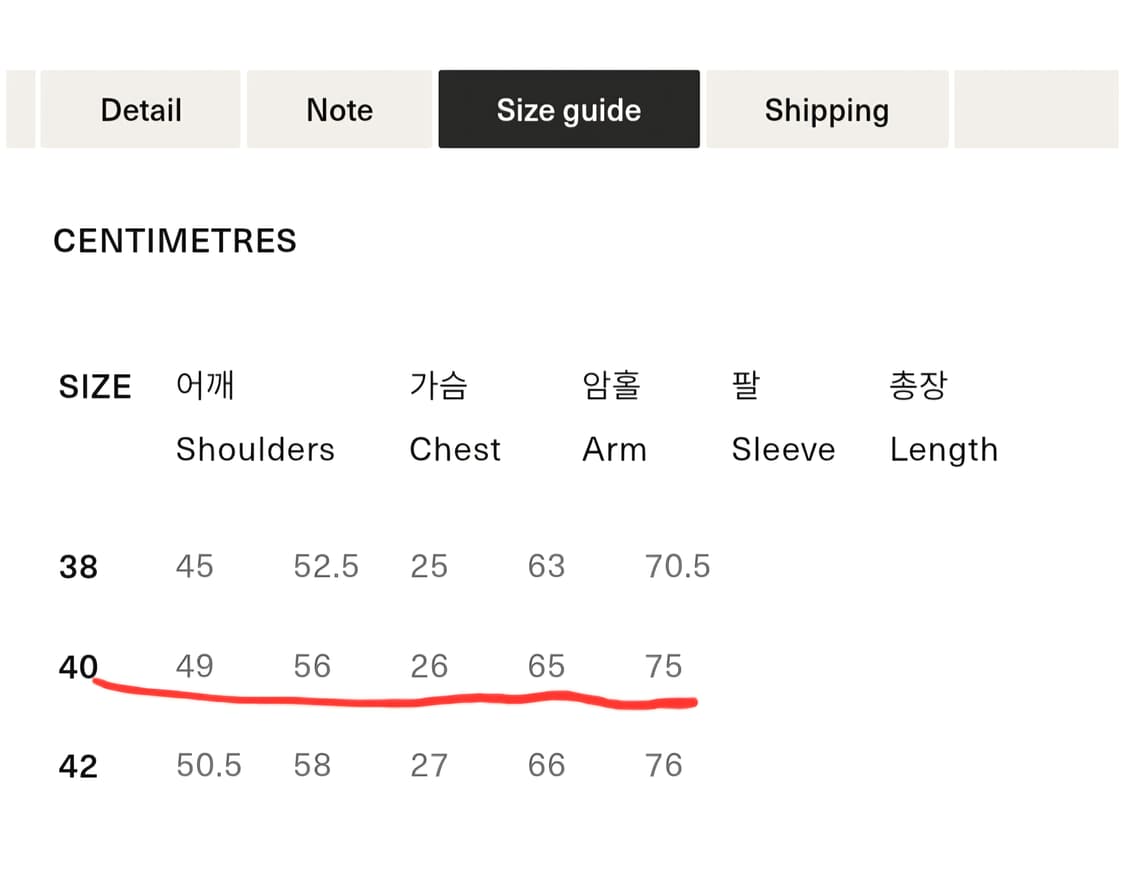Select the 70.5 value in row 38
The height and width of the screenshot is (880, 1125).
pos(677,566)
